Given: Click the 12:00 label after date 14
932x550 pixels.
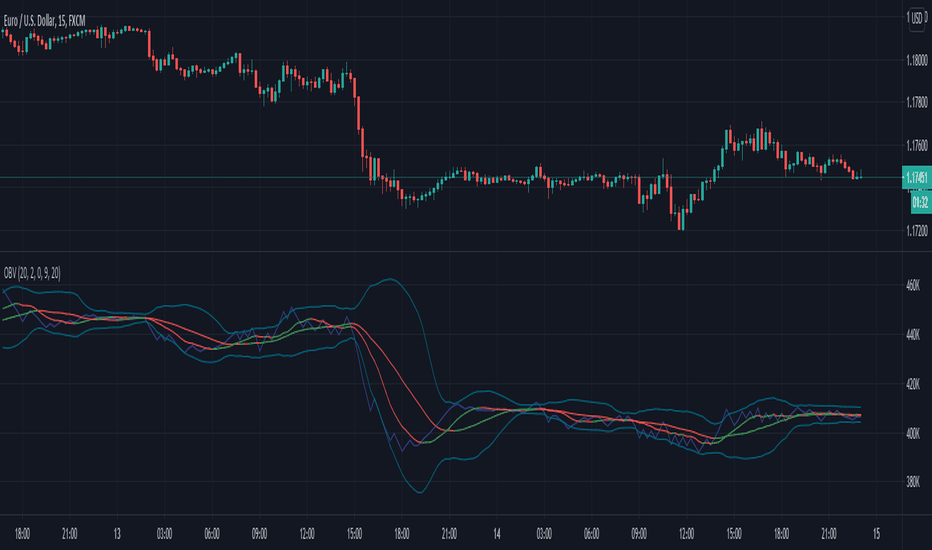Looking at the screenshot, I should pyautogui.click(x=686, y=534).
